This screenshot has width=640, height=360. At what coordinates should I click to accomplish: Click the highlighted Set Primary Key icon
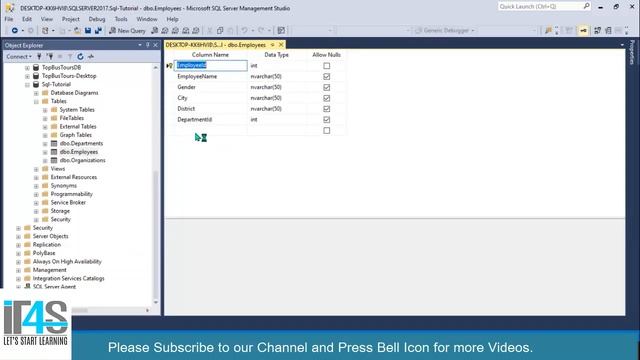click(x=584, y=31)
